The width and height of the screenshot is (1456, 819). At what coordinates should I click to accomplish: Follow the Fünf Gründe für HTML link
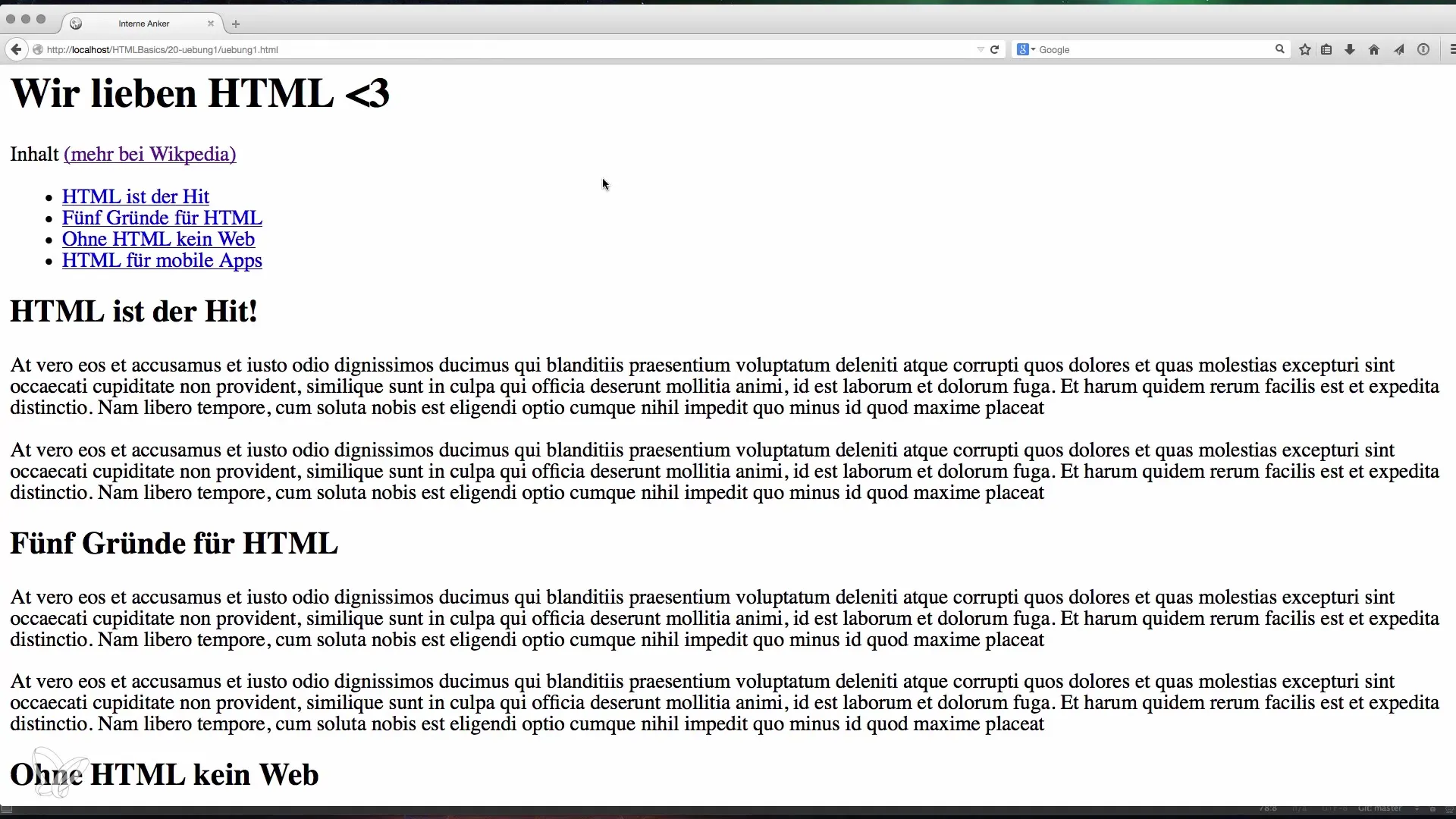click(x=162, y=218)
